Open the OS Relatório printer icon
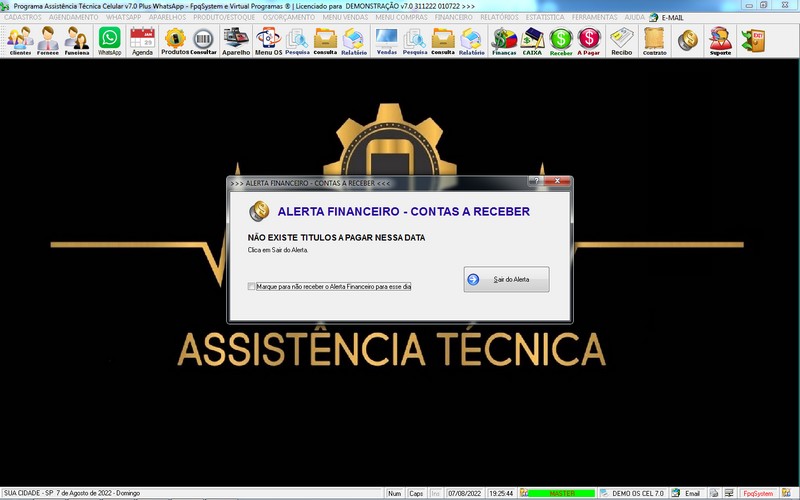The image size is (800, 500). point(354,41)
